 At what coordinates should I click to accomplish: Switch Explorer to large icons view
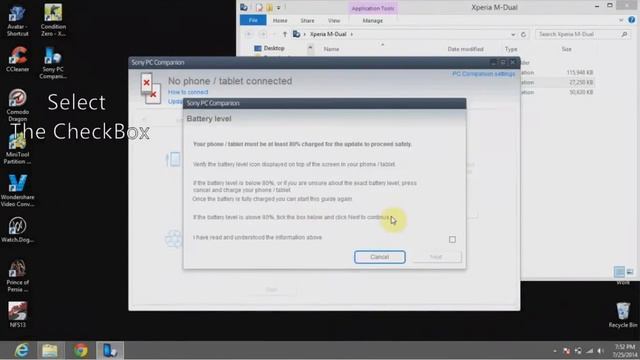630,271
